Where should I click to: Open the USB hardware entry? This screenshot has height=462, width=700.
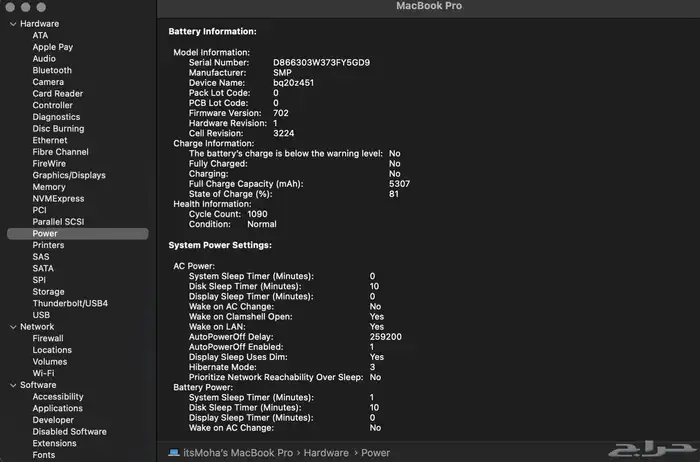pos(41,315)
